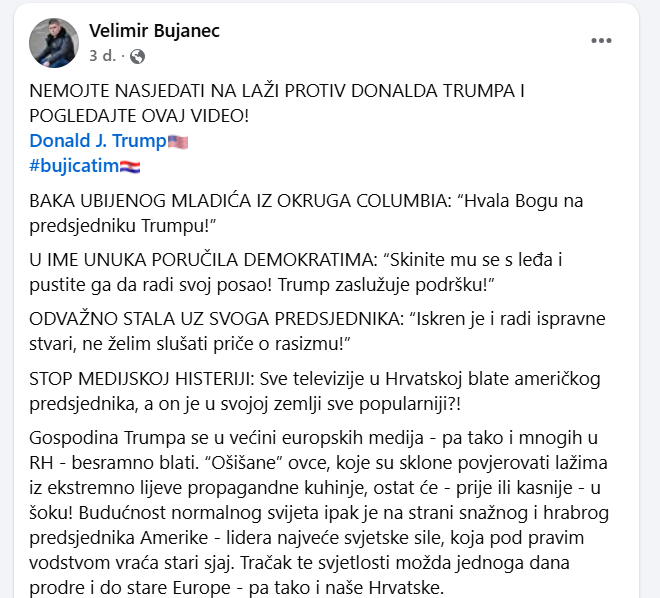Click the 'POGLEDAJTE OVAJ VIDEO!' line

(139, 116)
